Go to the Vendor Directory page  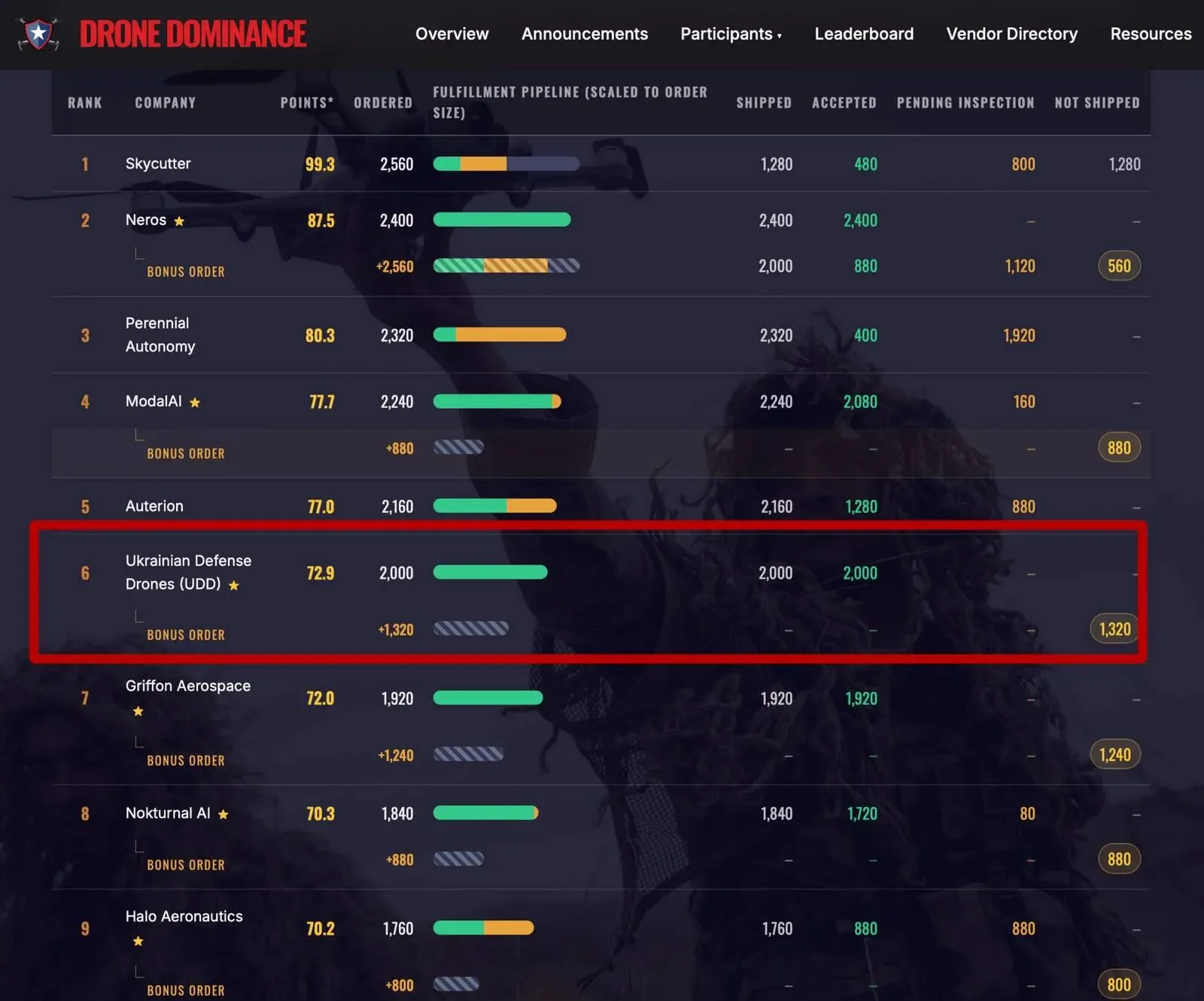click(1011, 34)
